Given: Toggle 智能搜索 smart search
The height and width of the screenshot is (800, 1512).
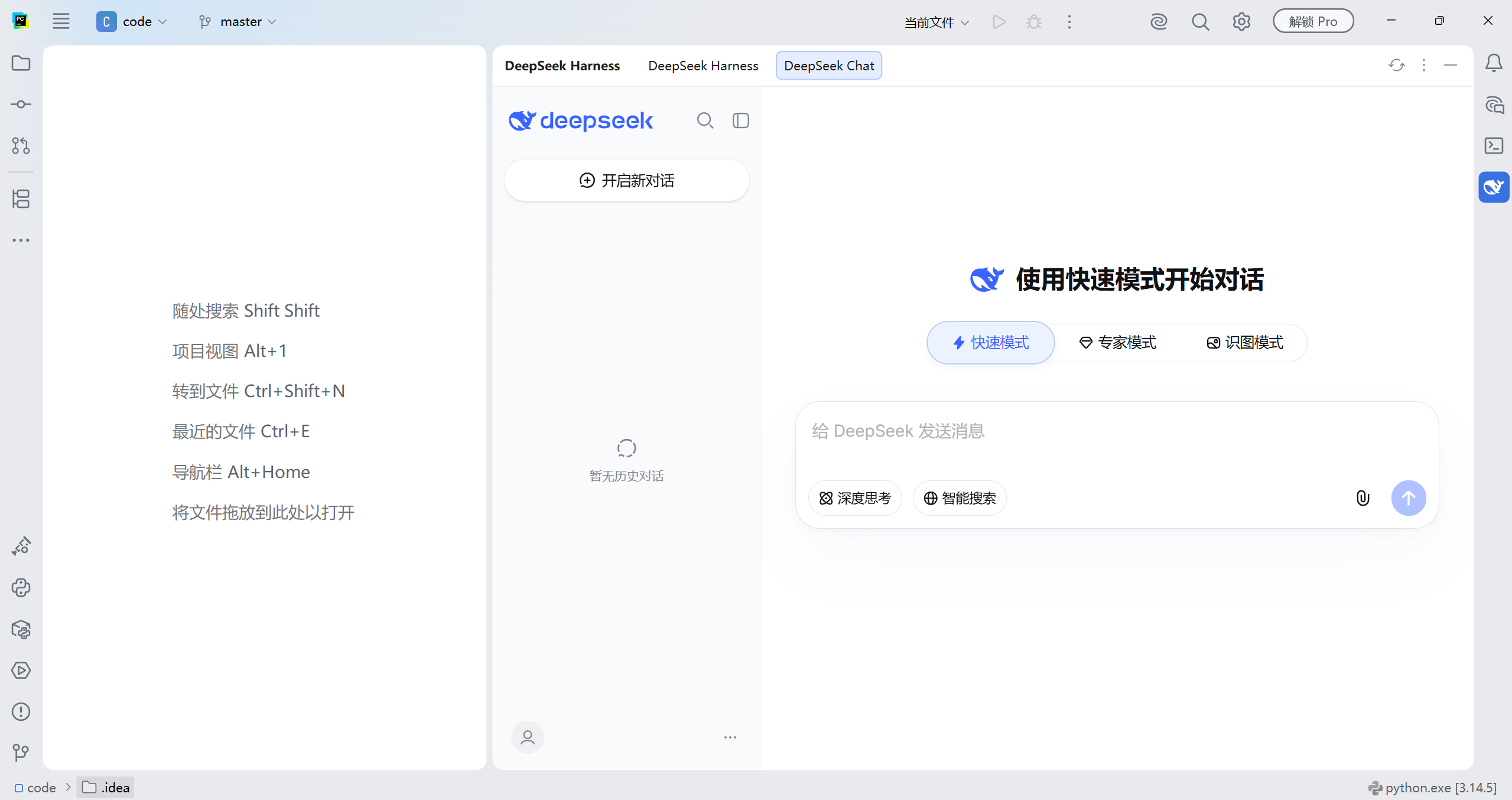Looking at the screenshot, I should [x=960, y=498].
